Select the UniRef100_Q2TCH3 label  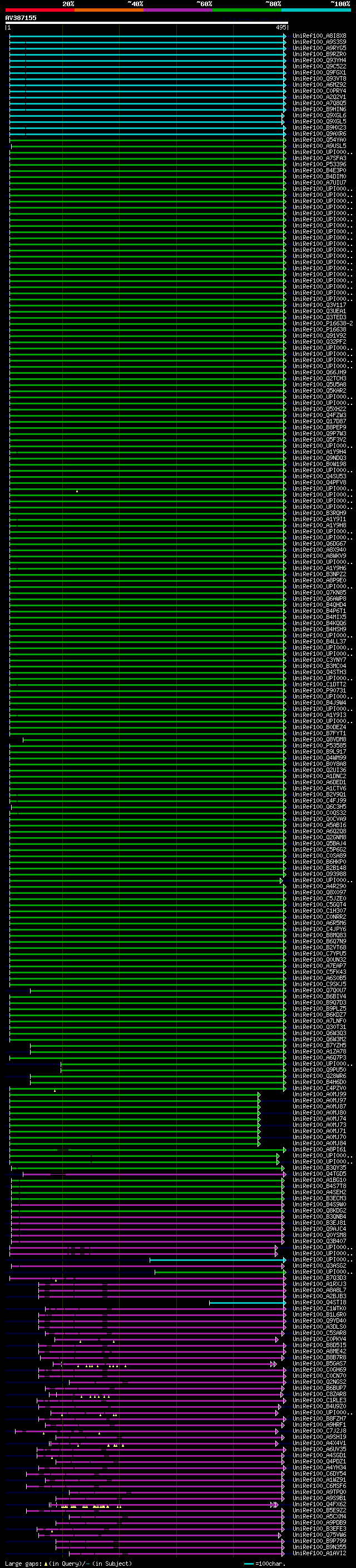319,379
